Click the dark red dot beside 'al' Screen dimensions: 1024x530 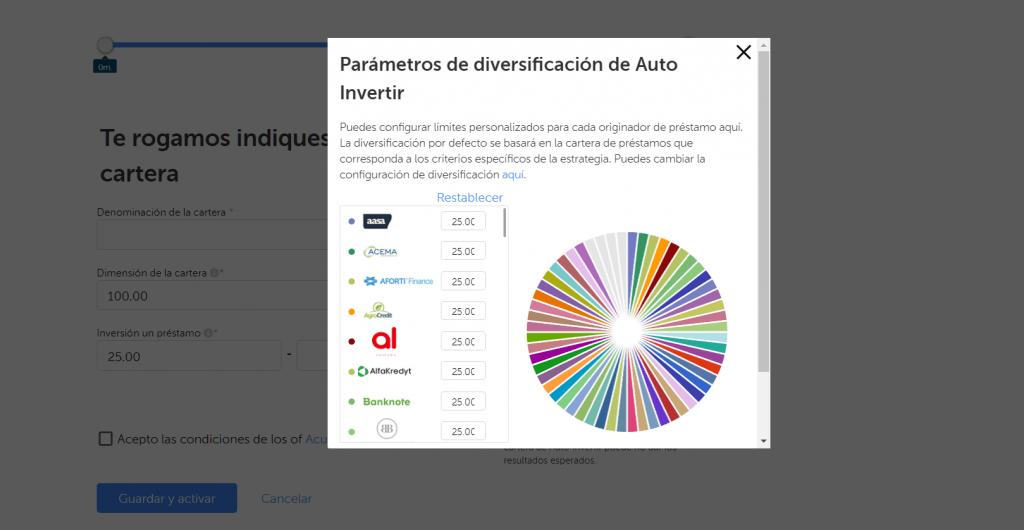coord(351,341)
